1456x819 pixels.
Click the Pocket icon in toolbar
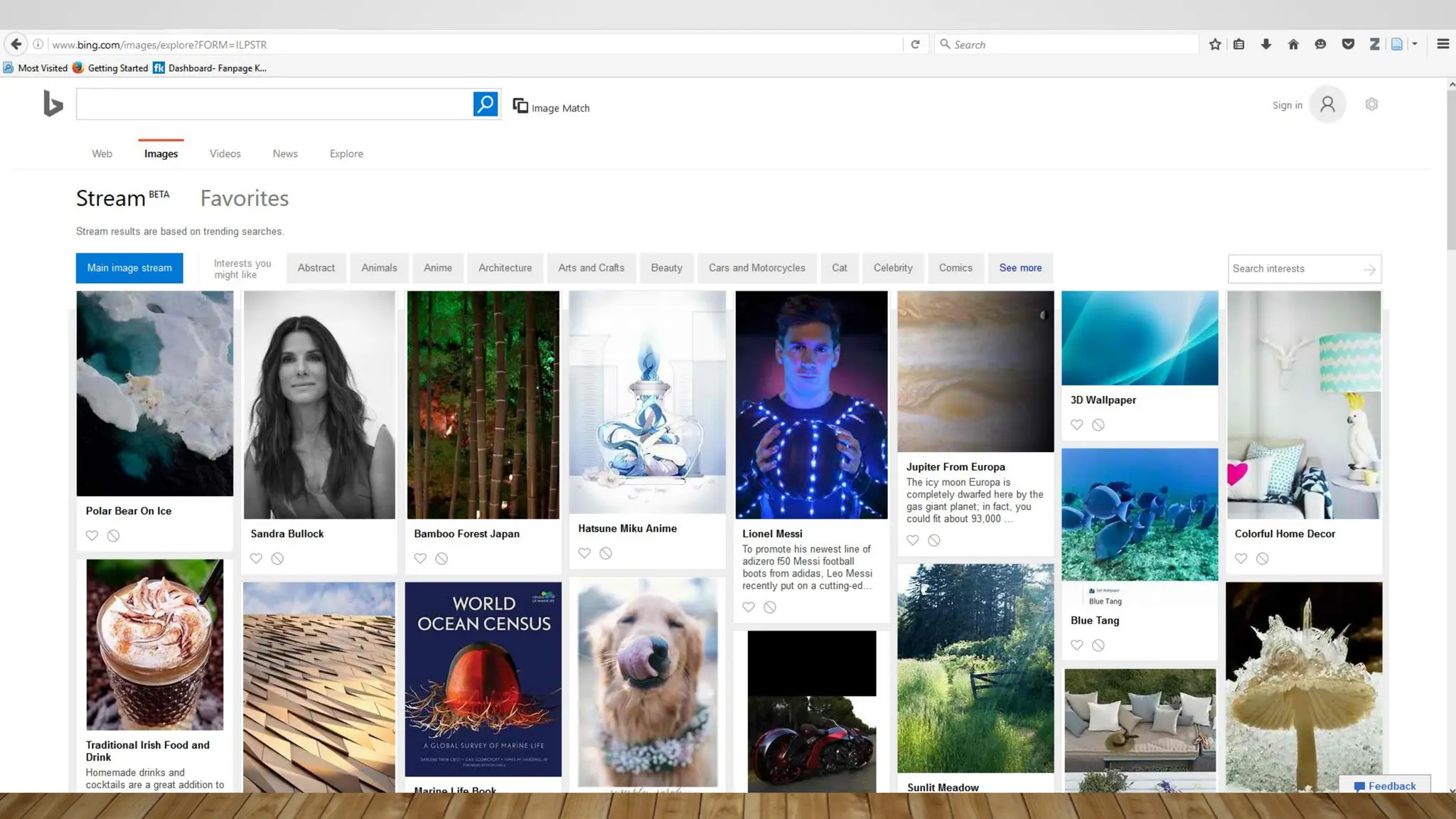pyautogui.click(x=1348, y=44)
